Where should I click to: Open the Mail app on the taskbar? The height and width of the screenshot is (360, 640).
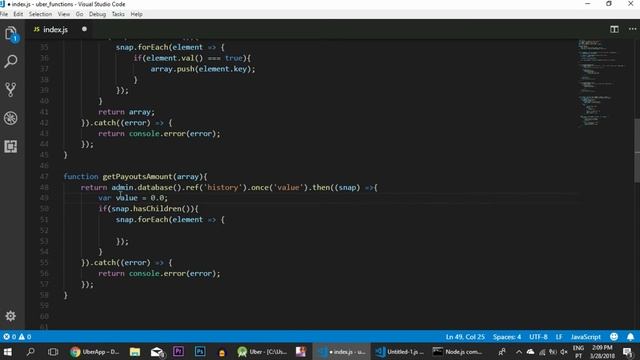(x=157, y=351)
